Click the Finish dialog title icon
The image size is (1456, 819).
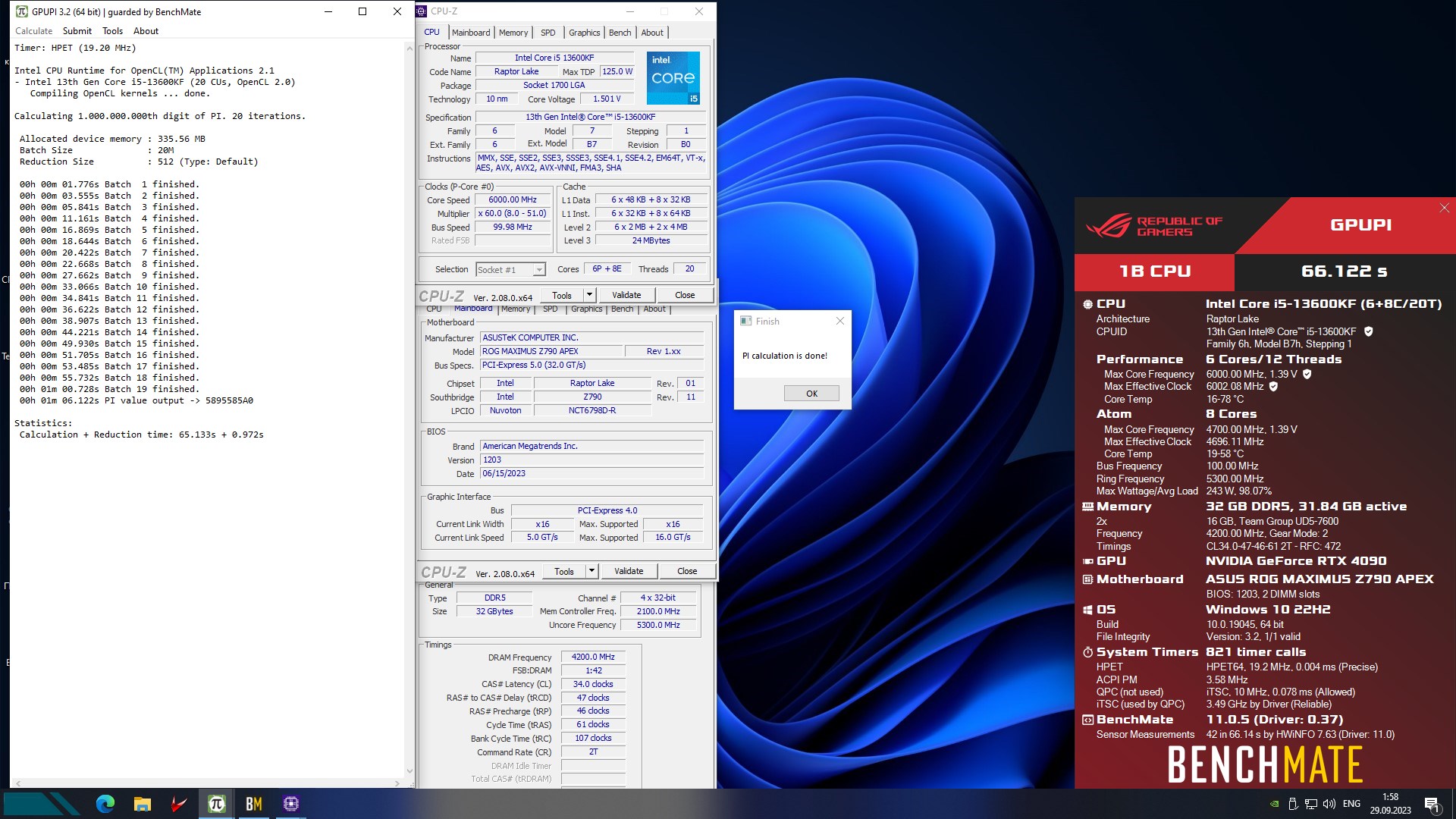(745, 321)
